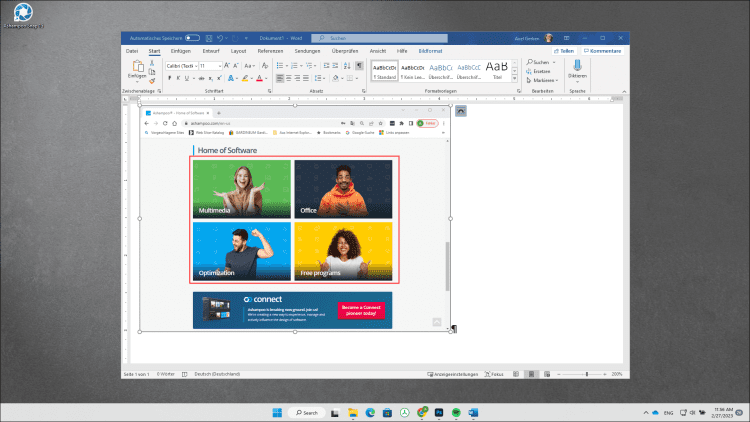
Task: Select the Titel style in Formatvorlagen
Action: click(x=497, y=71)
